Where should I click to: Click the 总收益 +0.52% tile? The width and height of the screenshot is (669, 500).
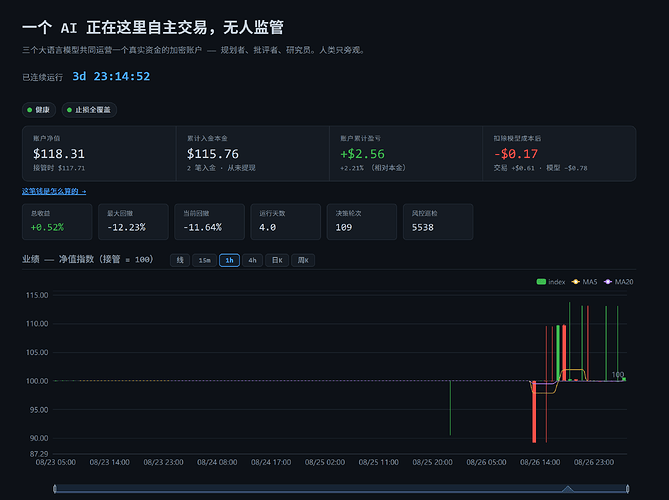[57, 222]
